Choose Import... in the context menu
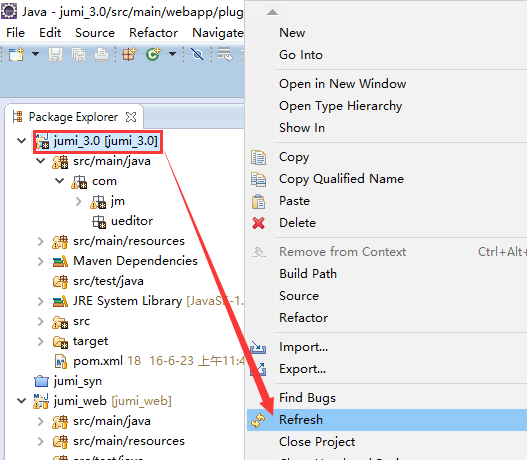Viewport: 527px width, 460px height. [303, 347]
